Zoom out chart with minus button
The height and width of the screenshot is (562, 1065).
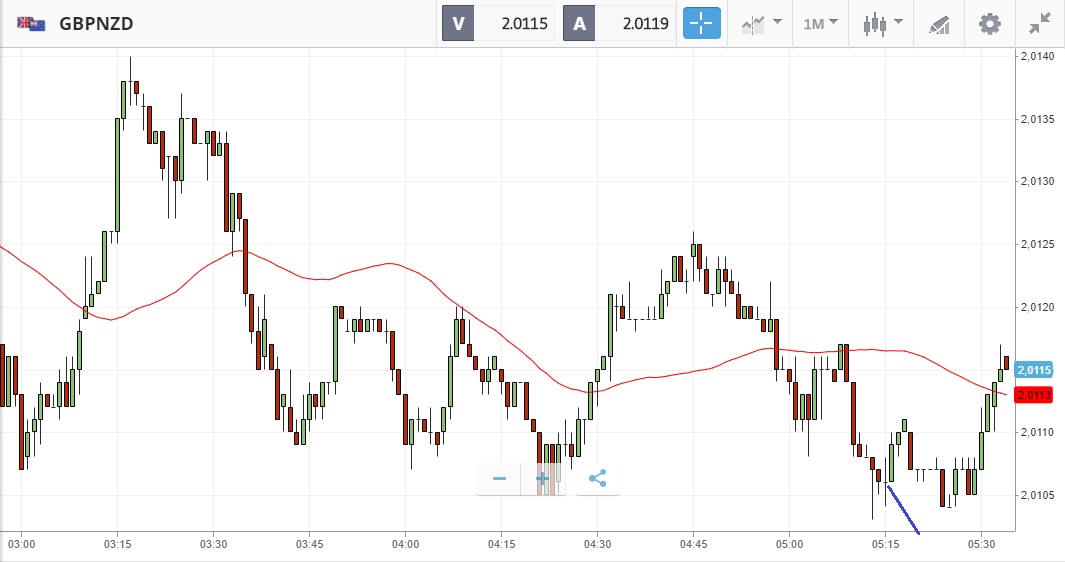point(499,479)
